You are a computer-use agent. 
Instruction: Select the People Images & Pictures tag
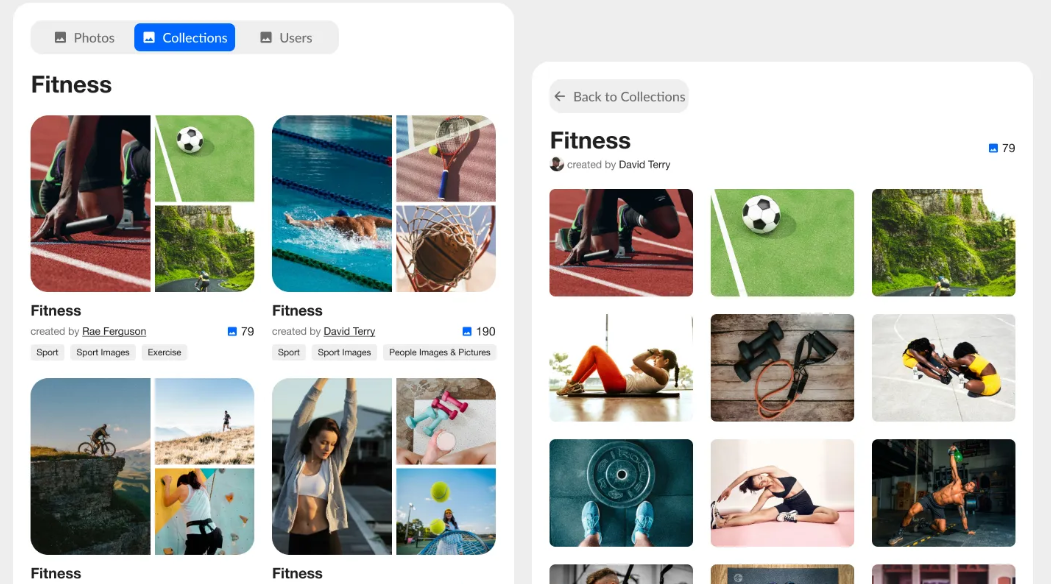coord(440,352)
